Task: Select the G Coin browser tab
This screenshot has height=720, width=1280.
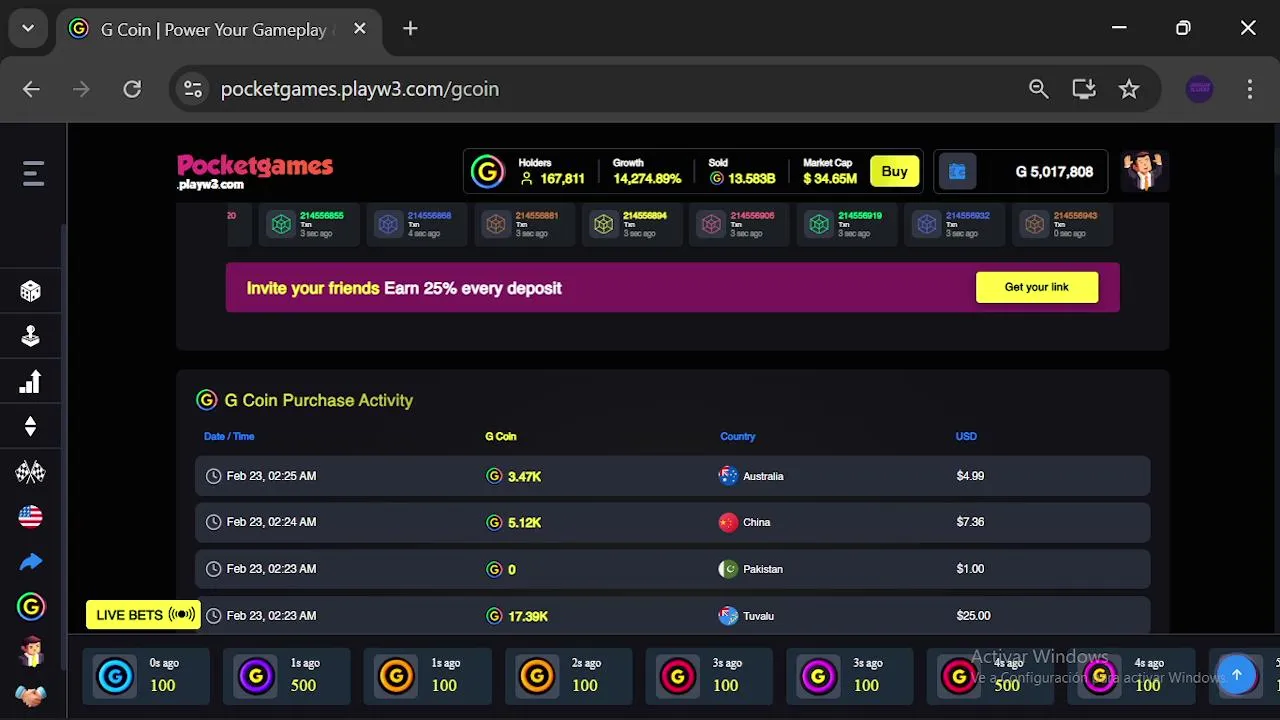Action: click(x=218, y=29)
